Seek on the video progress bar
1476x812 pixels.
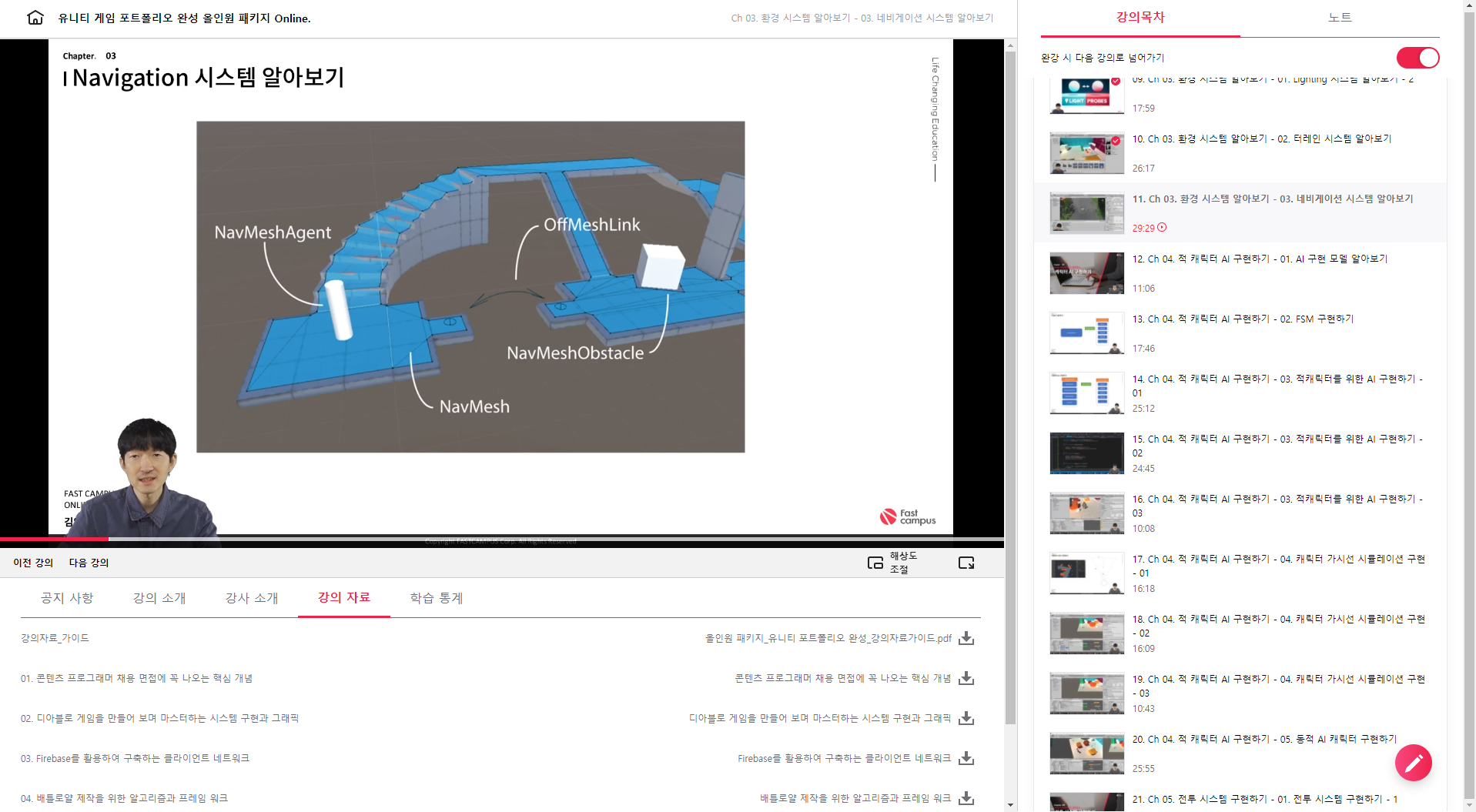[502, 539]
